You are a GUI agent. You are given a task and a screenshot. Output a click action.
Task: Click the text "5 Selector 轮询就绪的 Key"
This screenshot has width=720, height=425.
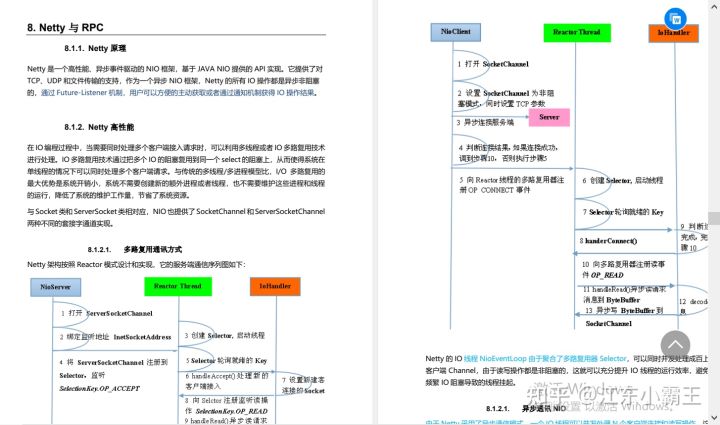click(x=226, y=361)
